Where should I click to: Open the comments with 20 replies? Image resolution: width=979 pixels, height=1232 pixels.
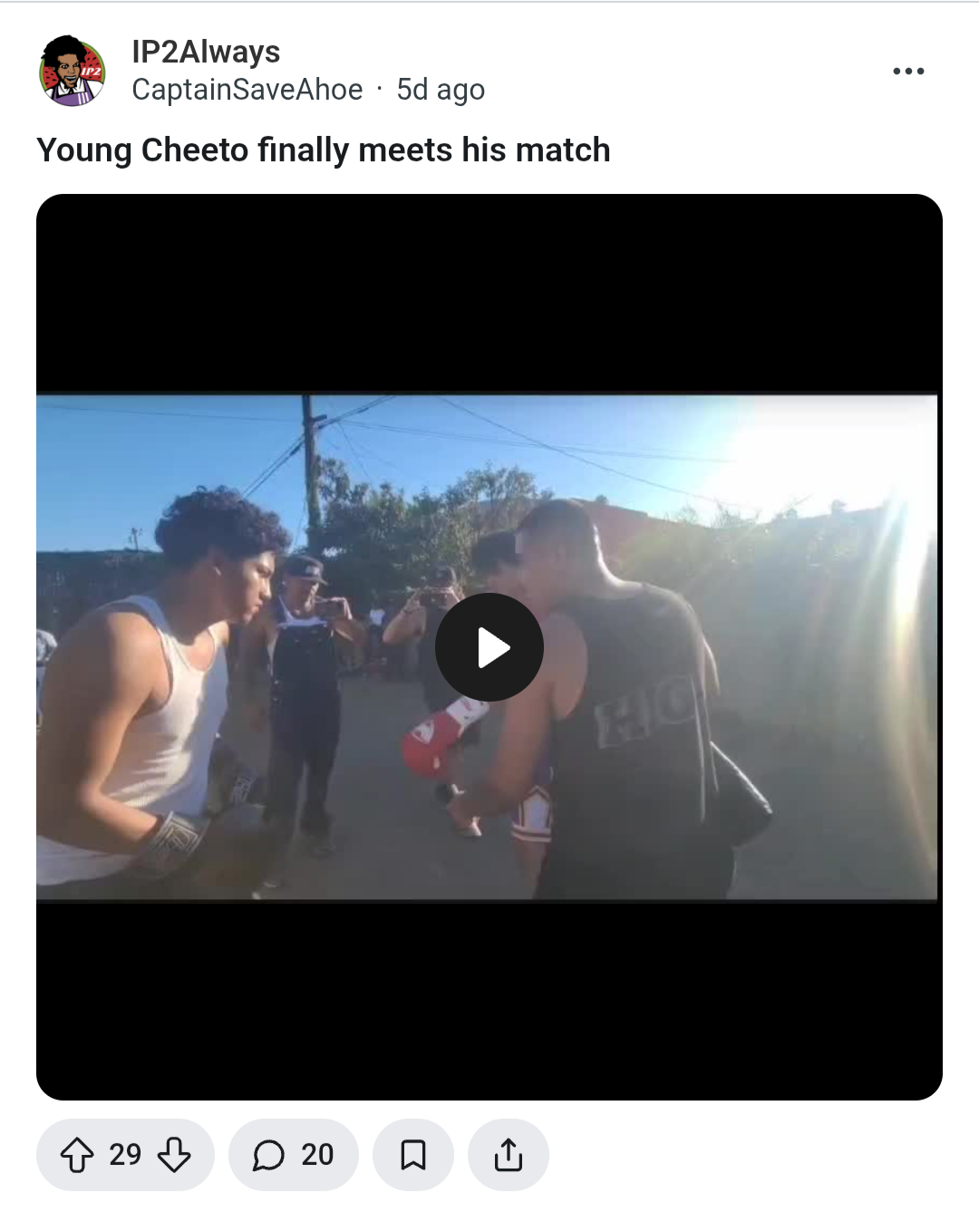(294, 1155)
